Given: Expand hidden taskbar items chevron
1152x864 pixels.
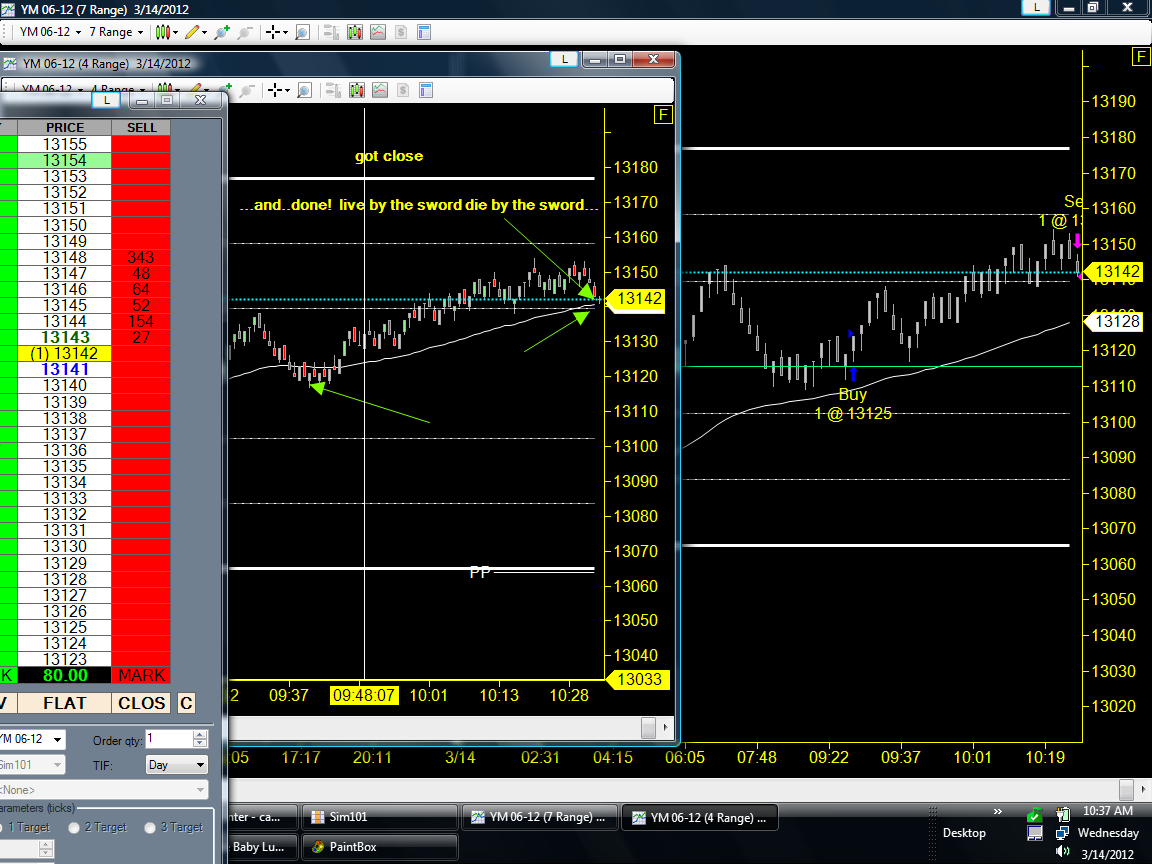Looking at the screenshot, I should click(998, 812).
